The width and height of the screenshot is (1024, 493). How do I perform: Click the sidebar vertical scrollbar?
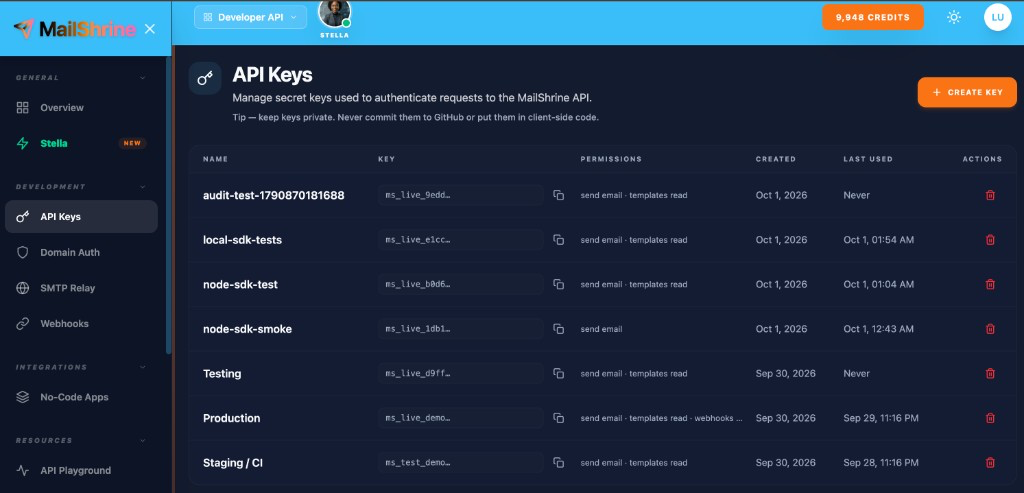tap(168, 206)
